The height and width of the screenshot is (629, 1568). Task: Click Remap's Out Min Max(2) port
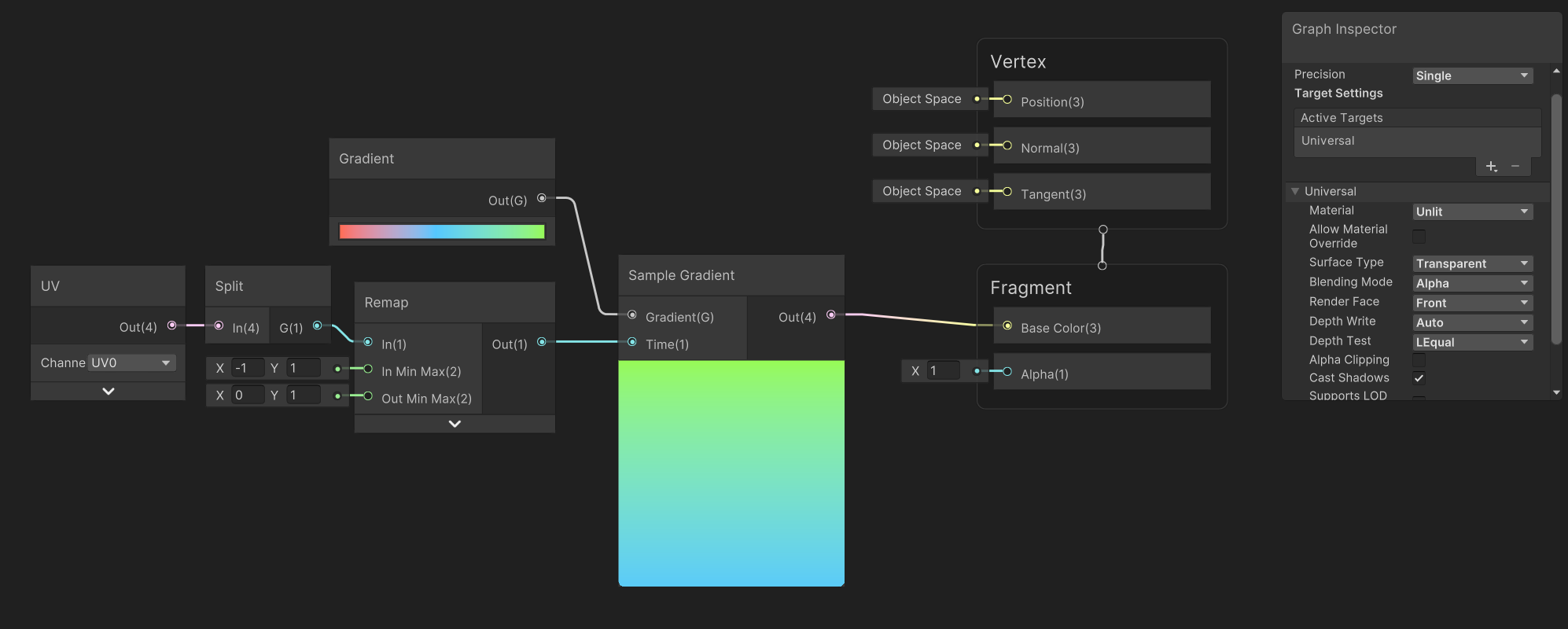367,396
